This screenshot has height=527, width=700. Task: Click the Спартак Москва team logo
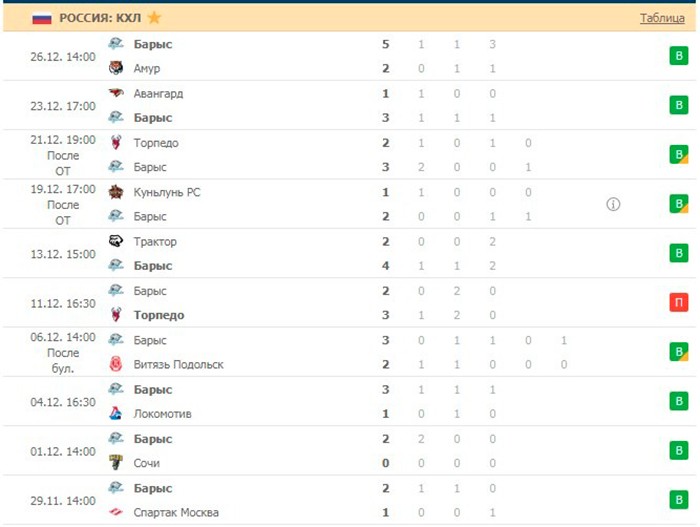(x=116, y=512)
